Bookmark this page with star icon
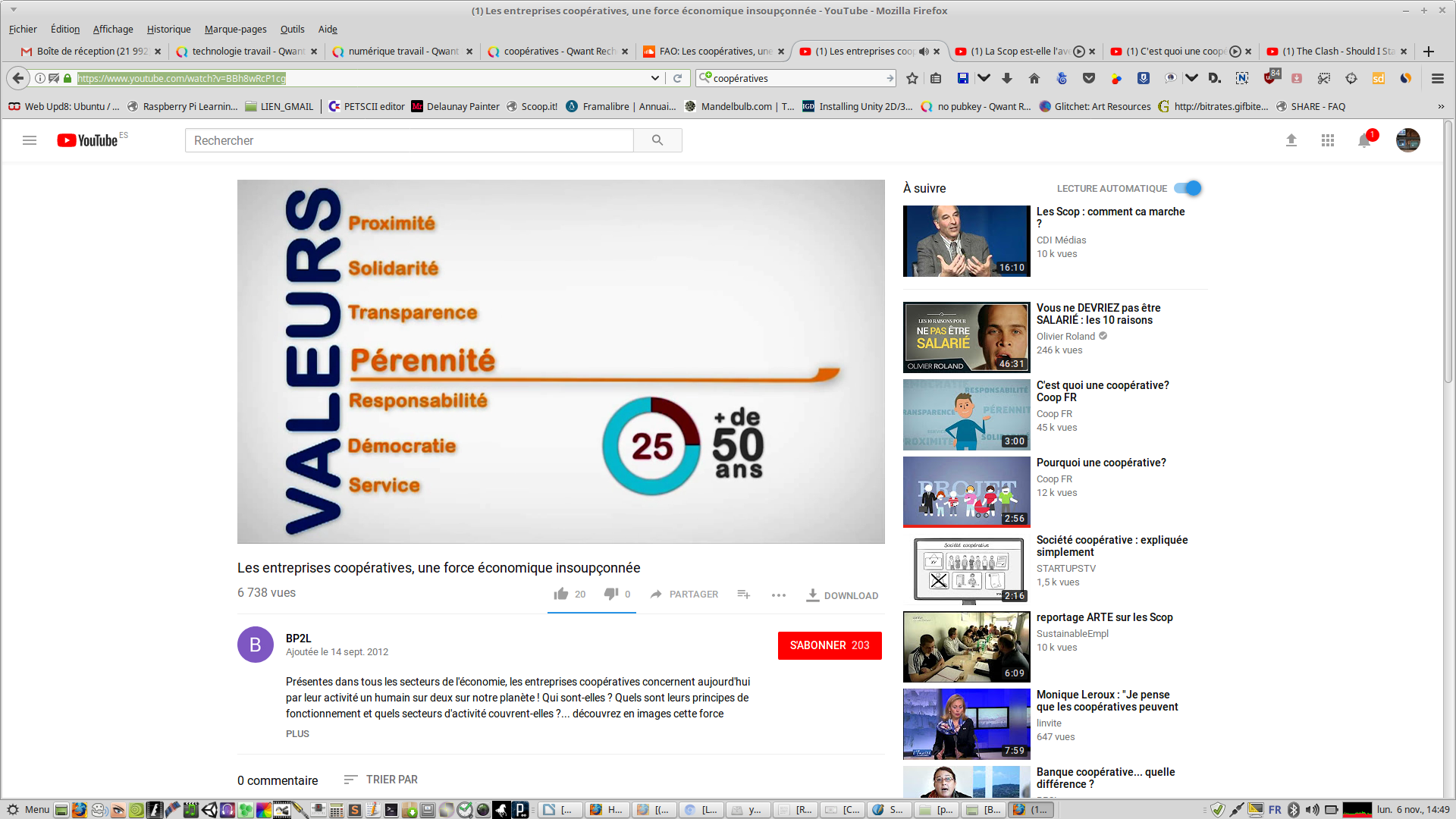The height and width of the screenshot is (819, 1456). [x=912, y=78]
